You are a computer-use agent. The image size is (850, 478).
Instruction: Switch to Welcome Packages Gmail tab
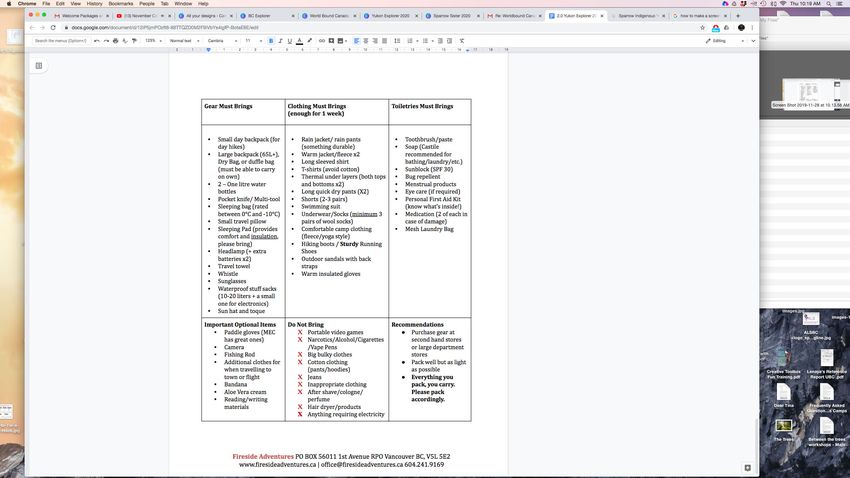tap(81, 16)
